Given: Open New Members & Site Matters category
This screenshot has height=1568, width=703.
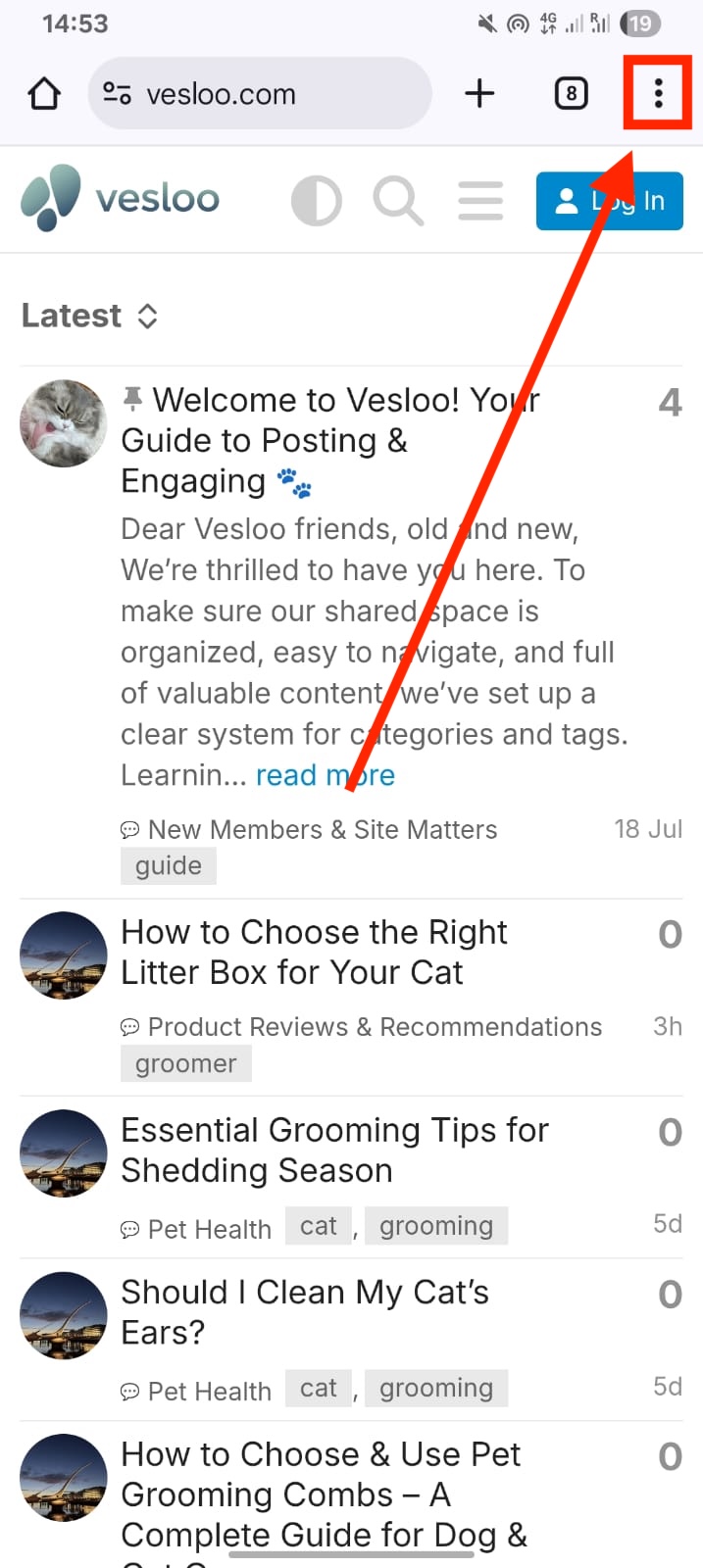Looking at the screenshot, I should pyautogui.click(x=310, y=830).
